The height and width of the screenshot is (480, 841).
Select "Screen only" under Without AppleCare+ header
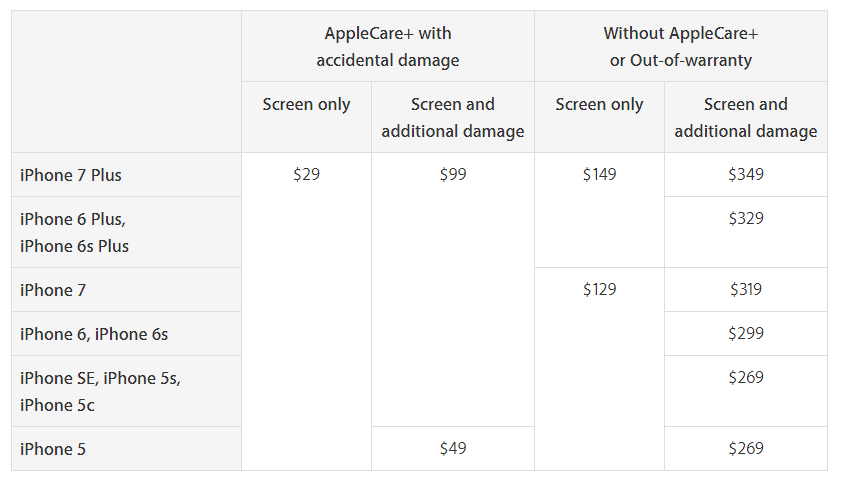tap(599, 104)
